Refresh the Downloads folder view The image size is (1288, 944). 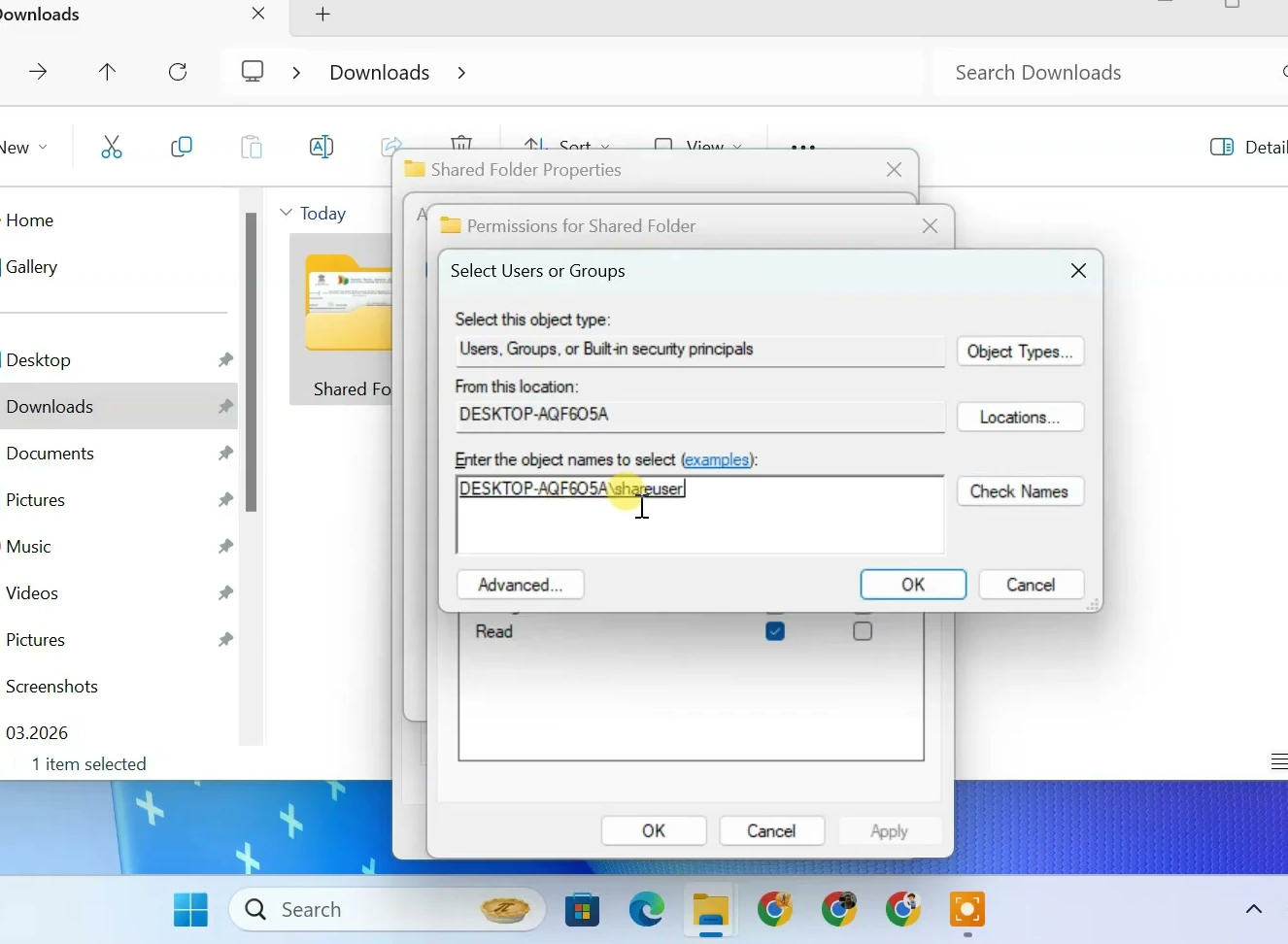point(179,72)
